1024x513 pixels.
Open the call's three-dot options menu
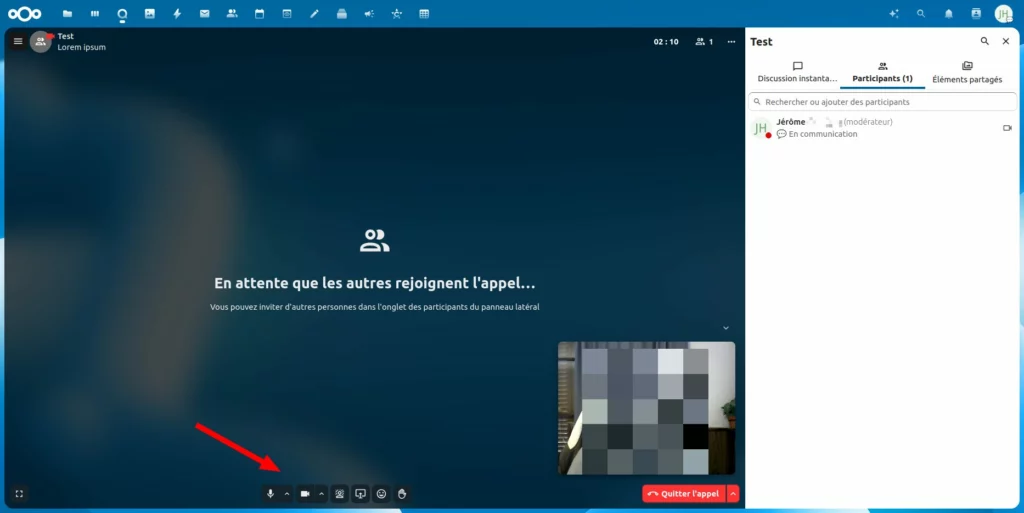pyautogui.click(x=731, y=42)
